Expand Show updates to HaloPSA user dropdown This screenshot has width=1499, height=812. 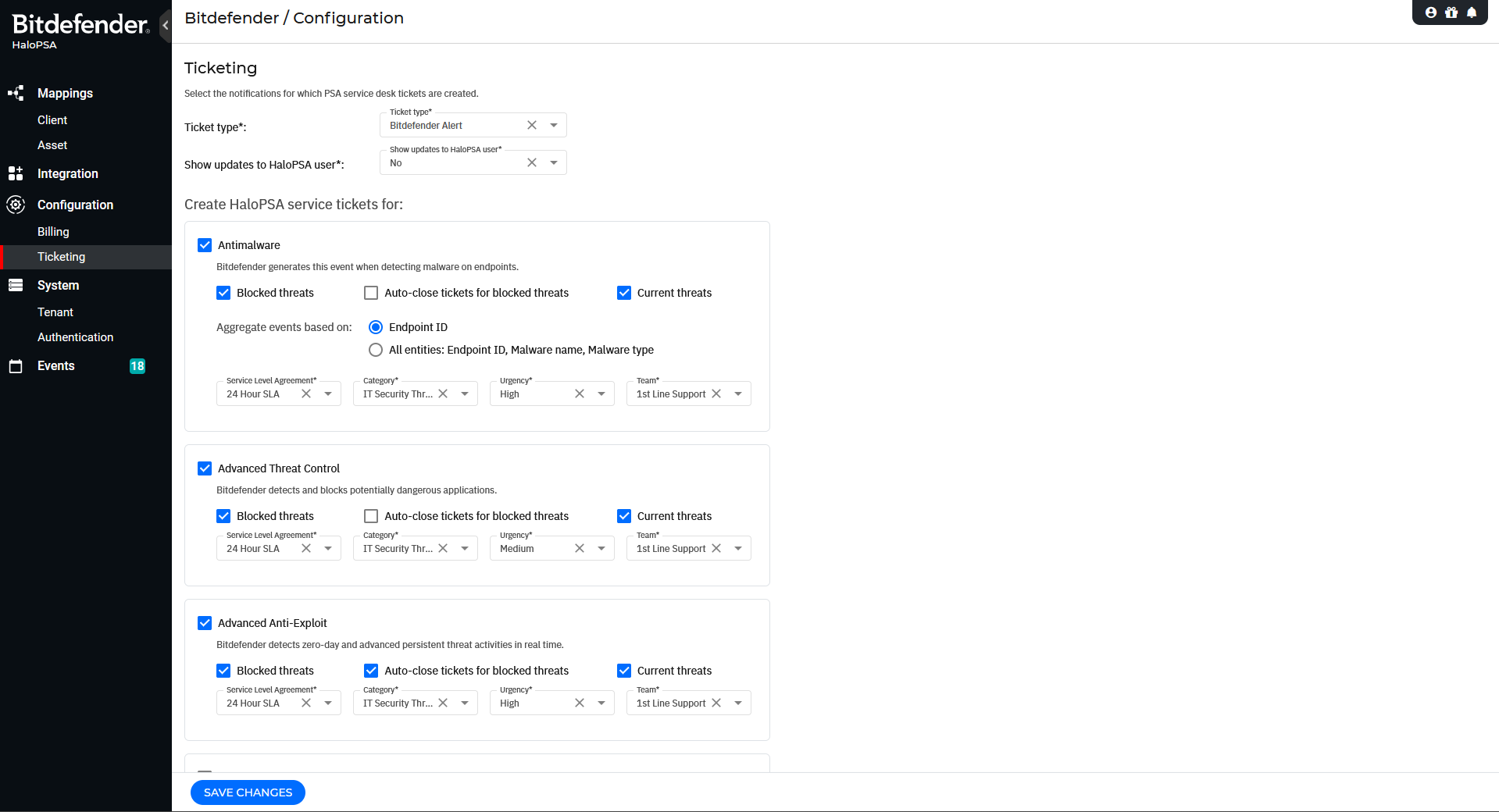point(554,162)
